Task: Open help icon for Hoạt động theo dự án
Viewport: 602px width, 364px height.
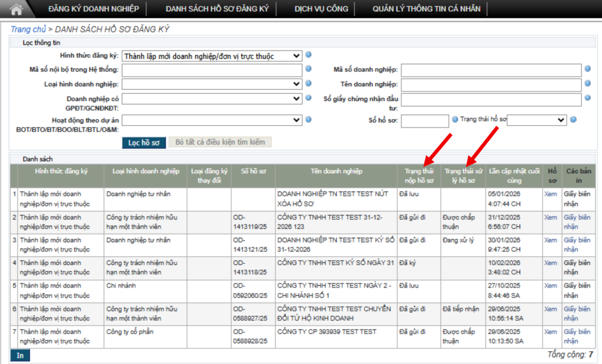Action: coord(308,120)
